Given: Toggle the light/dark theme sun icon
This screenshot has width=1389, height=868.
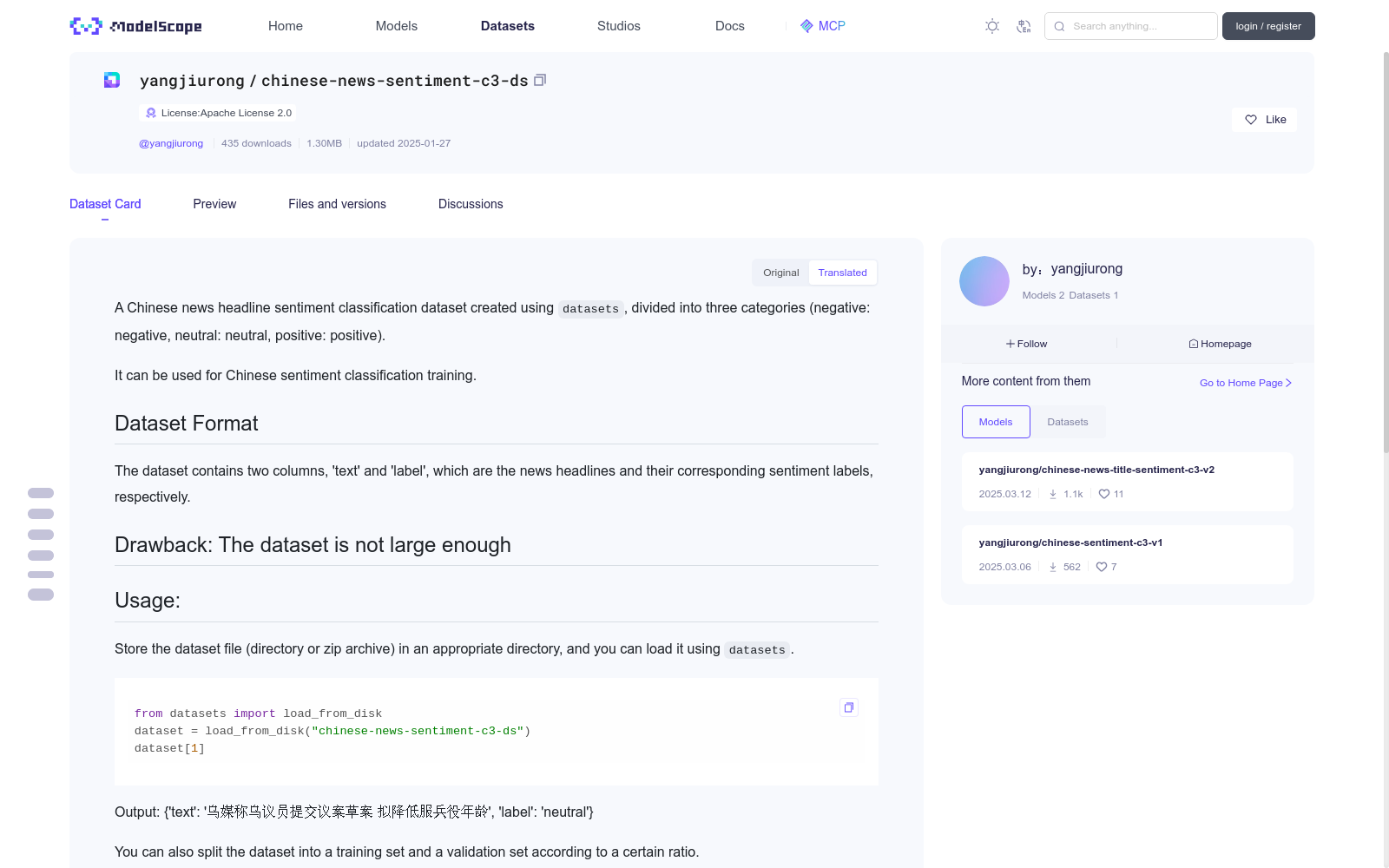Looking at the screenshot, I should [992, 26].
